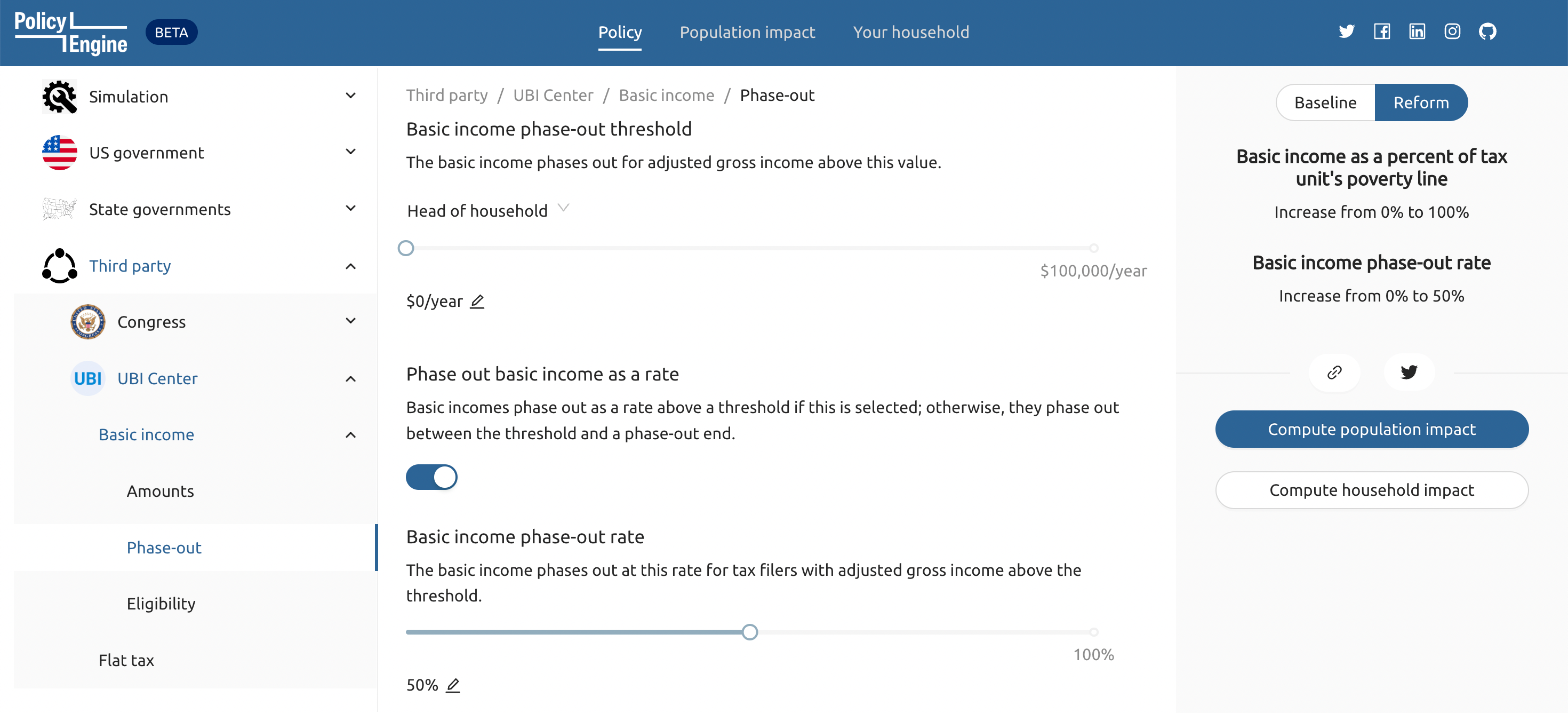Image resolution: width=1568 pixels, height=713 pixels.
Task: Open the Head of household filing status dropdown
Action: coord(488,211)
